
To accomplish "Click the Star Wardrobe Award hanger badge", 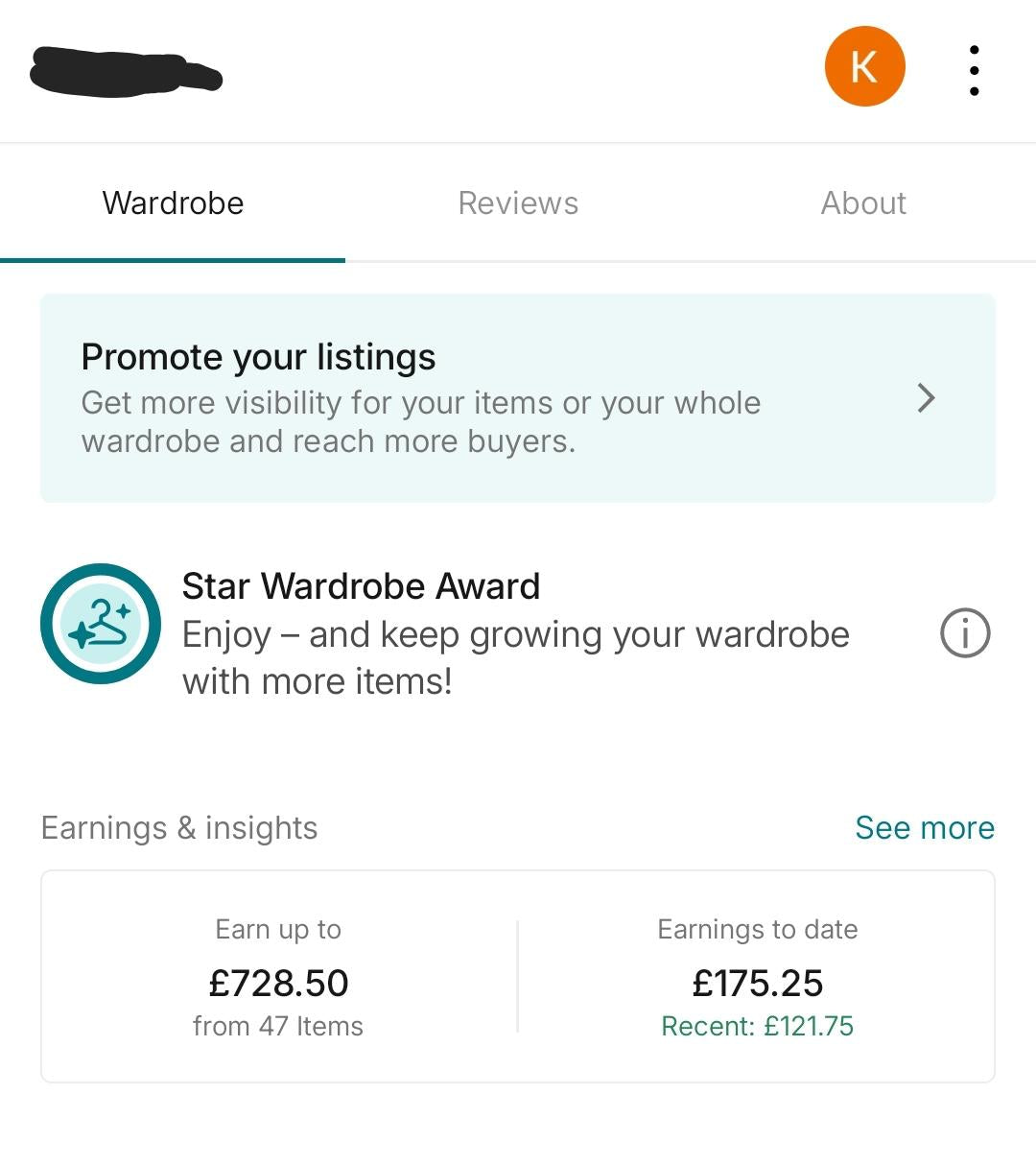I will [101, 624].
